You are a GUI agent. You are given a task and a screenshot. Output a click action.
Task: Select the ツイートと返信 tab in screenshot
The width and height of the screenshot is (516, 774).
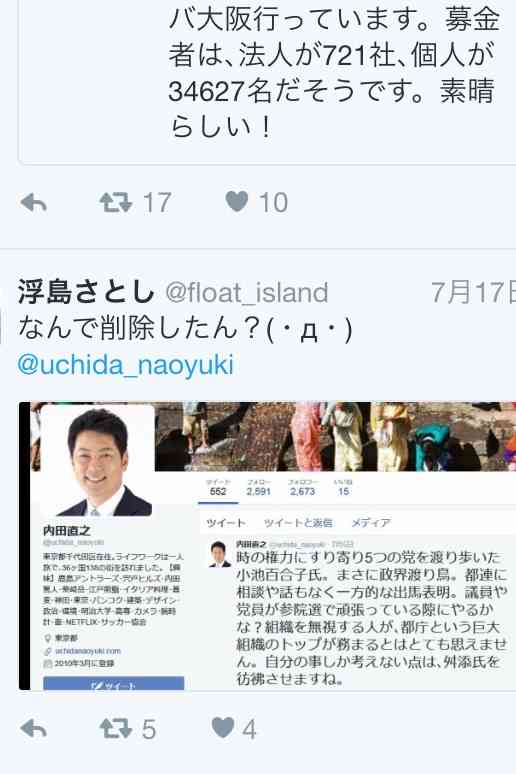pos(298,523)
